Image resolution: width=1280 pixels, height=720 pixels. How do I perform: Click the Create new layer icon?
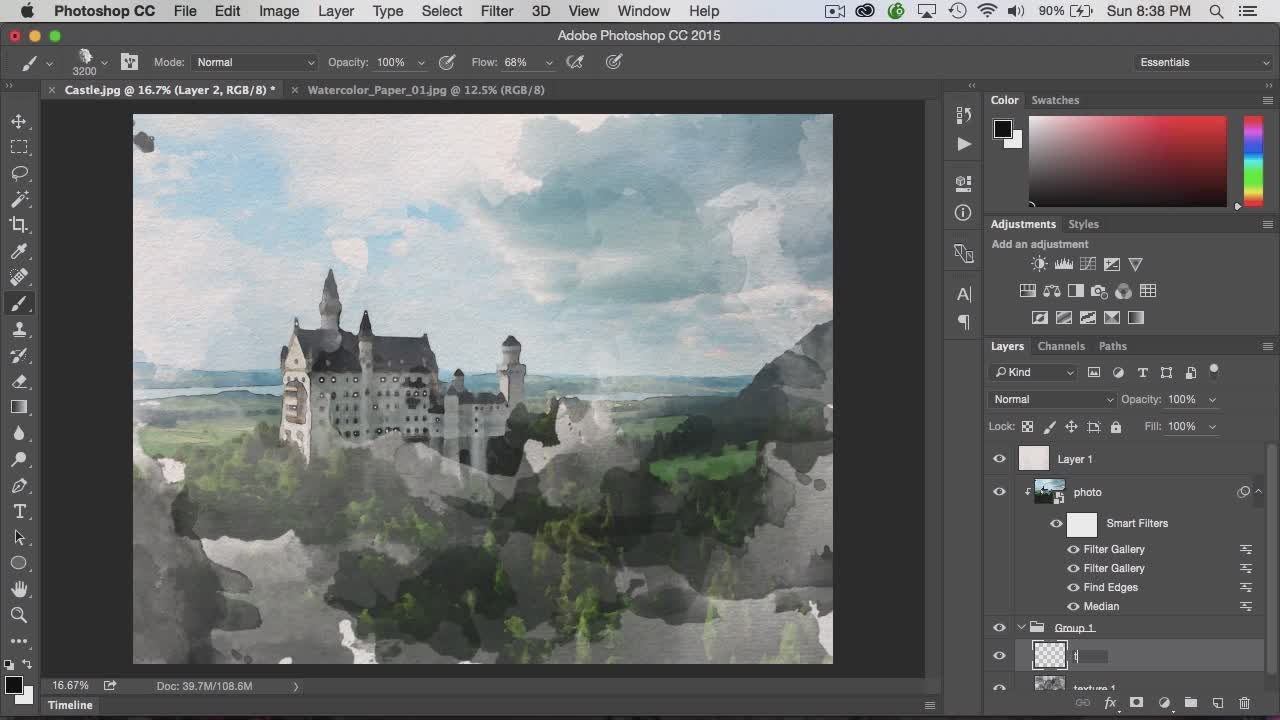(x=1217, y=703)
